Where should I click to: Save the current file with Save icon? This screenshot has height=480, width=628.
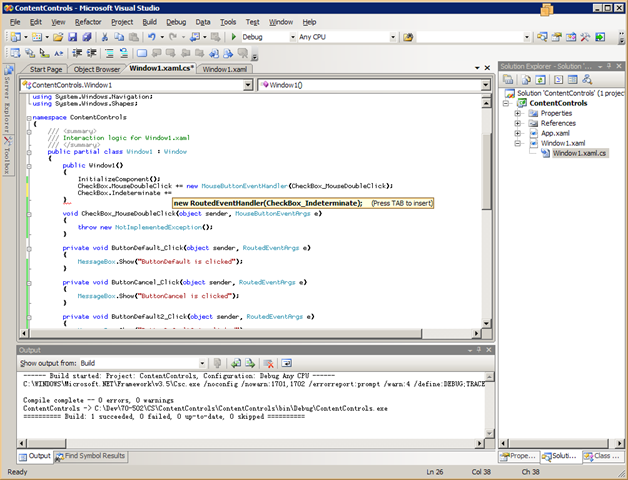[72, 37]
